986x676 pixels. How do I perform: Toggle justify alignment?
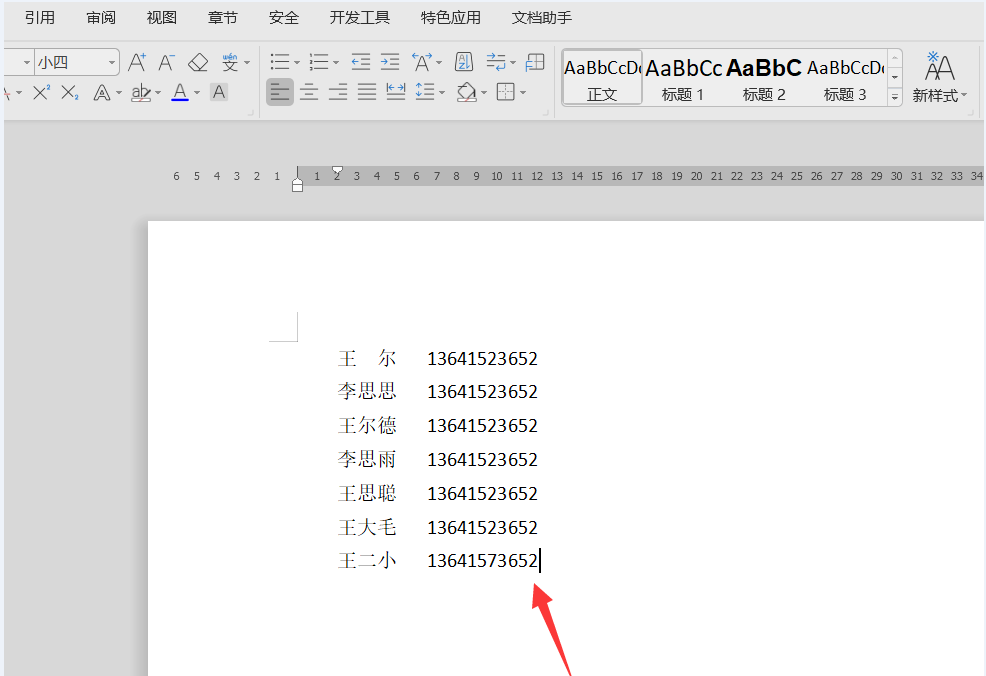pyautogui.click(x=367, y=92)
